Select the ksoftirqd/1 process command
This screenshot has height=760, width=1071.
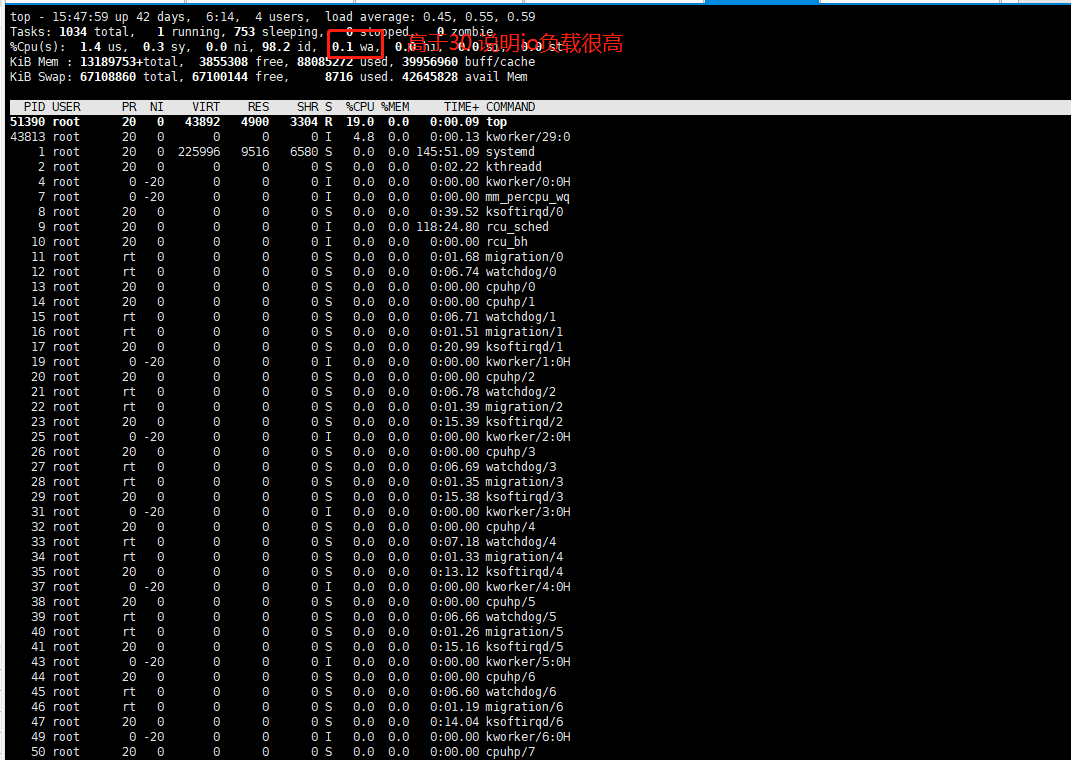click(525, 348)
